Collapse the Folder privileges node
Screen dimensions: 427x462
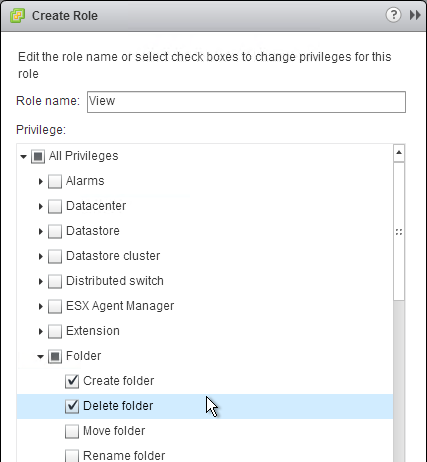coord(40,356)
